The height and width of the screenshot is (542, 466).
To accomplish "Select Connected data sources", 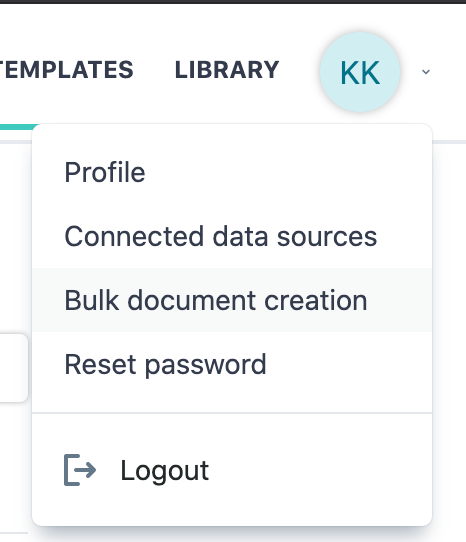I will point(232,236).
